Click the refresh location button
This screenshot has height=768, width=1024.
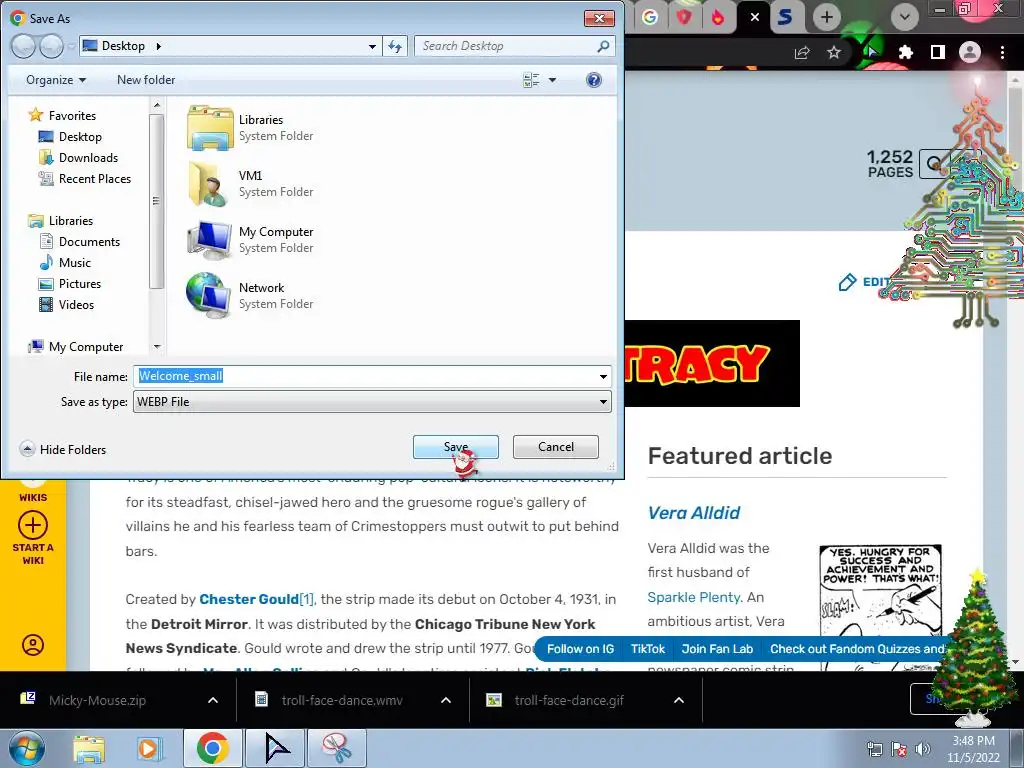(x=395, y=46)
